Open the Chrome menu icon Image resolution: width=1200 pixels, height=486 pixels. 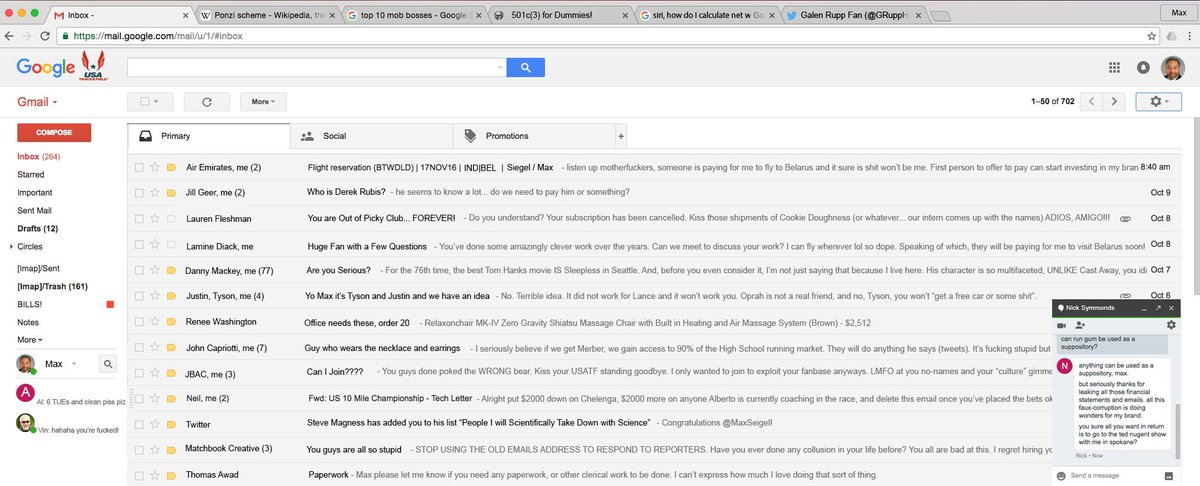(1191, 35)
